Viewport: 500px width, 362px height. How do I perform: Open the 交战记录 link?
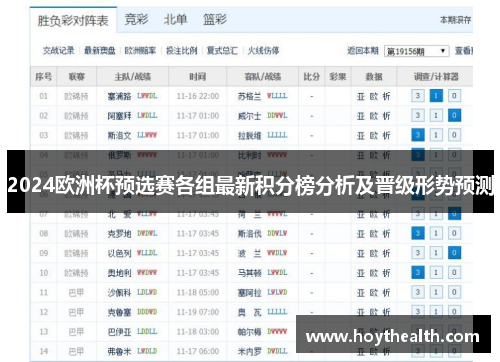(x=59, y=51)
